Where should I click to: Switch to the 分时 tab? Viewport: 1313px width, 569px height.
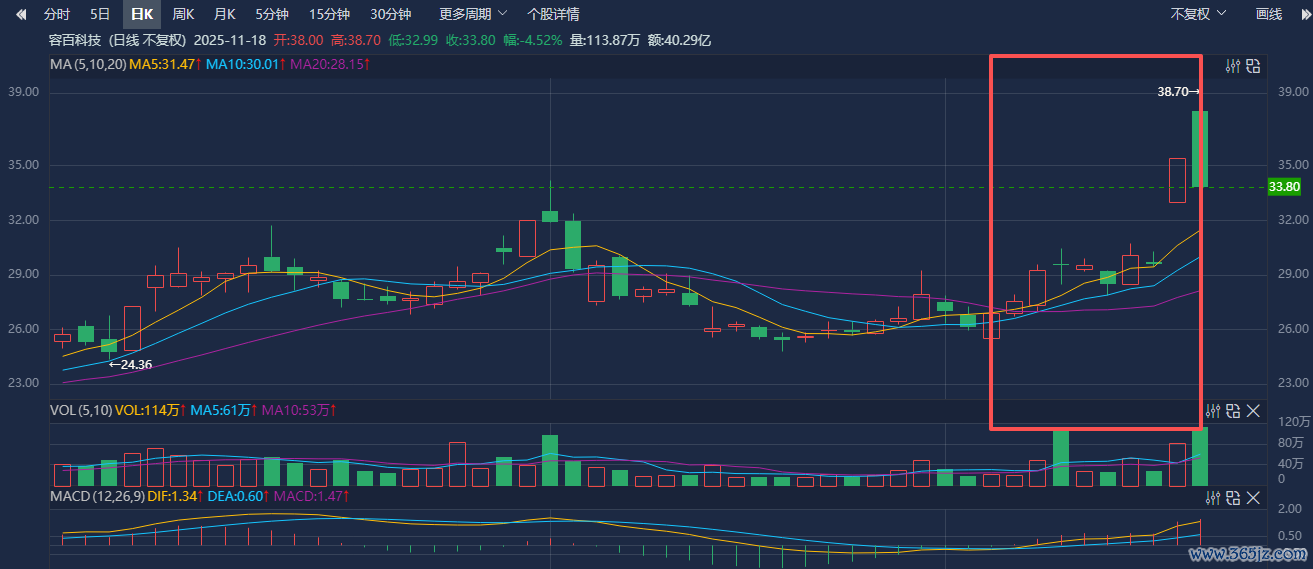[x=57, y=14]
